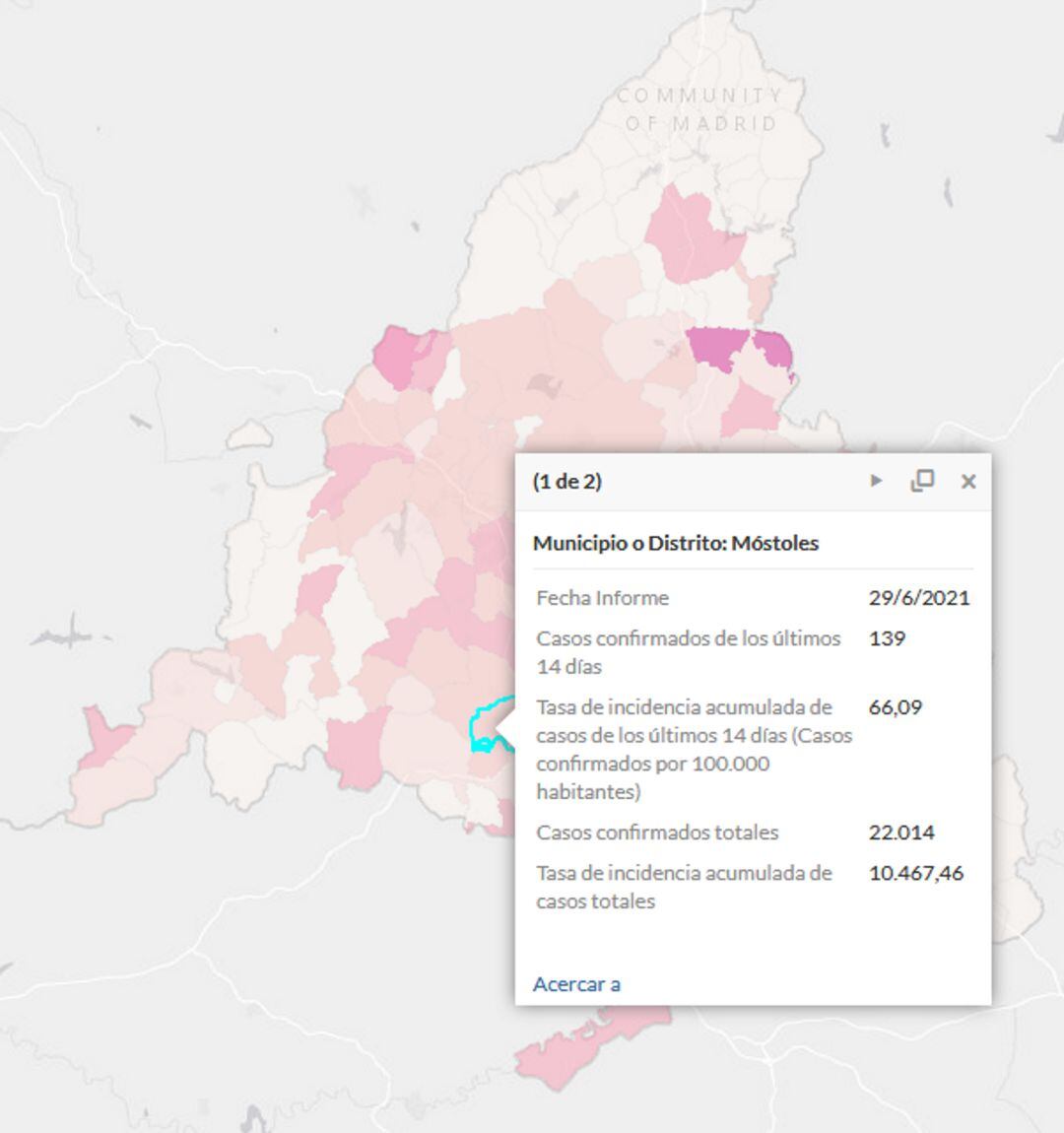
Task: Click the left dark magenta municipality
Action: [717, 348]
